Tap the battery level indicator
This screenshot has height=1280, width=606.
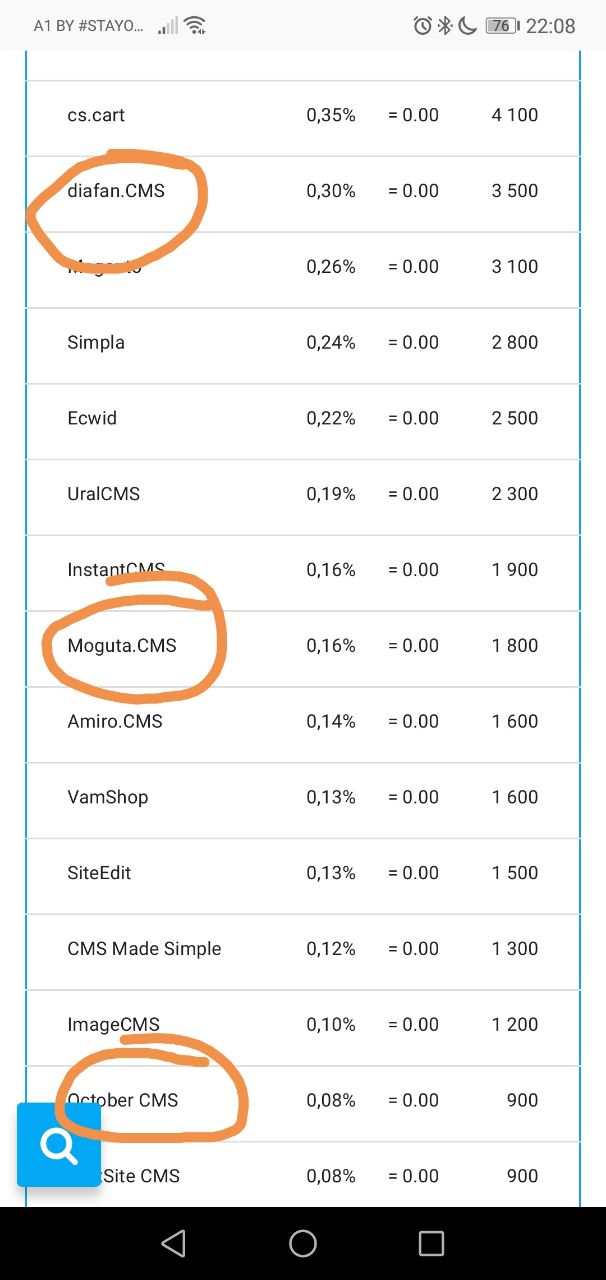(501, 26)
